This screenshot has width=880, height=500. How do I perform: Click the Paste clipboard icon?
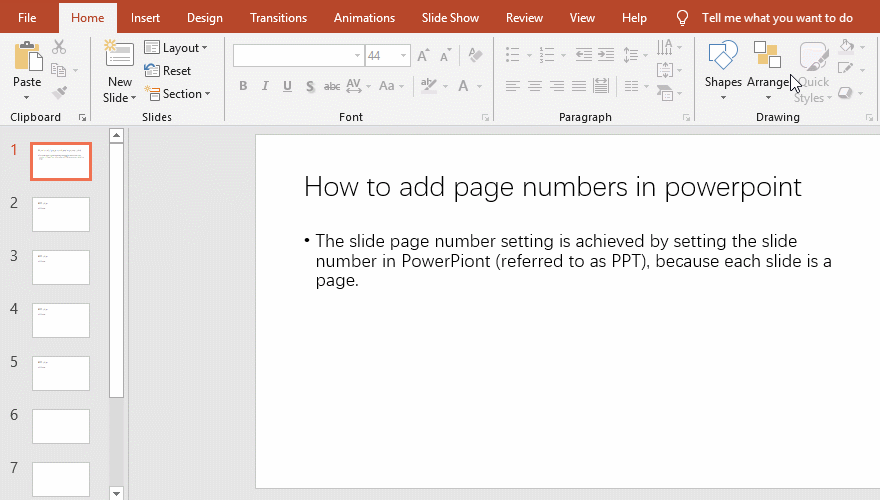tap(27, 56)
